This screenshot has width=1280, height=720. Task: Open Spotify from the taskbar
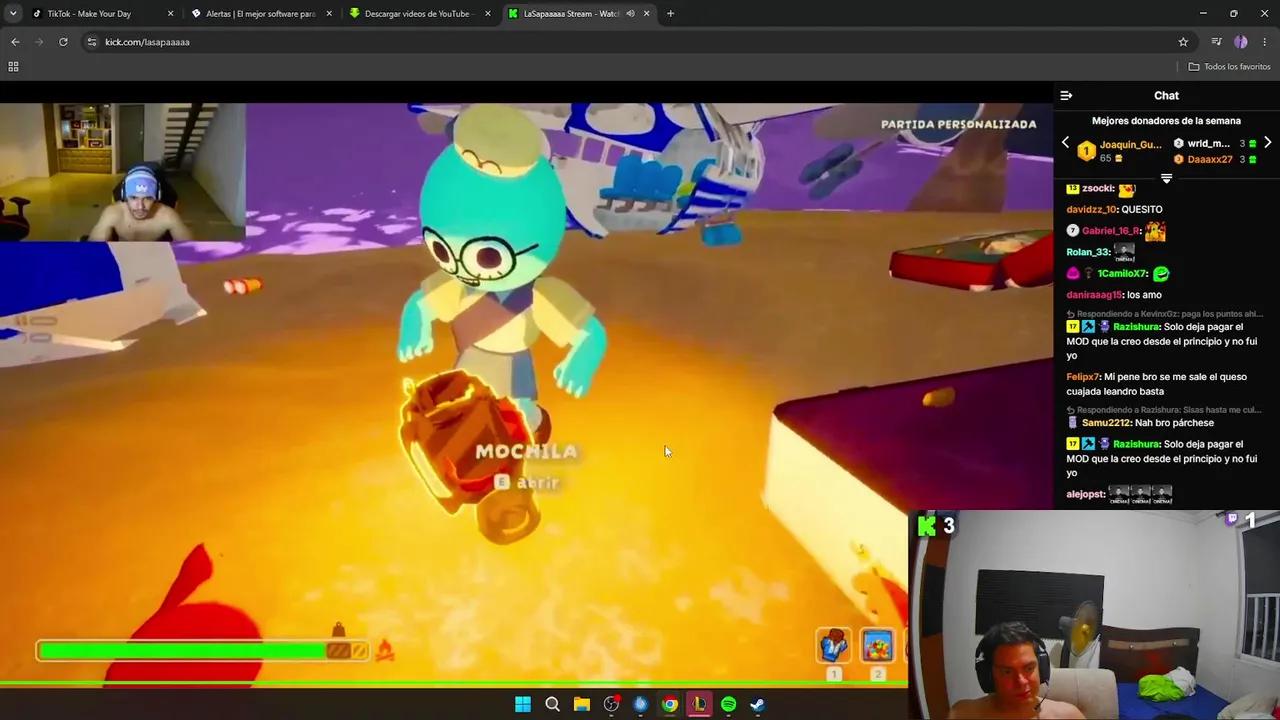729,705
